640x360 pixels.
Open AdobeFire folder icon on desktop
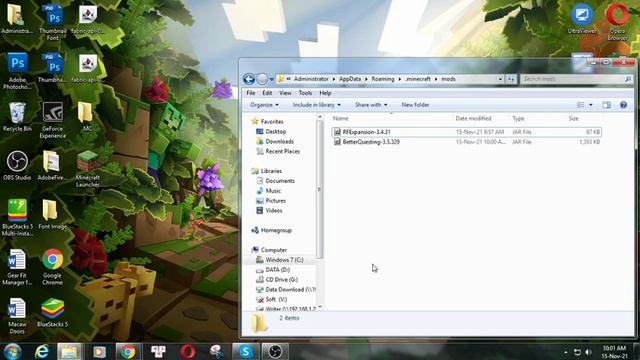[x=52, y=166]
